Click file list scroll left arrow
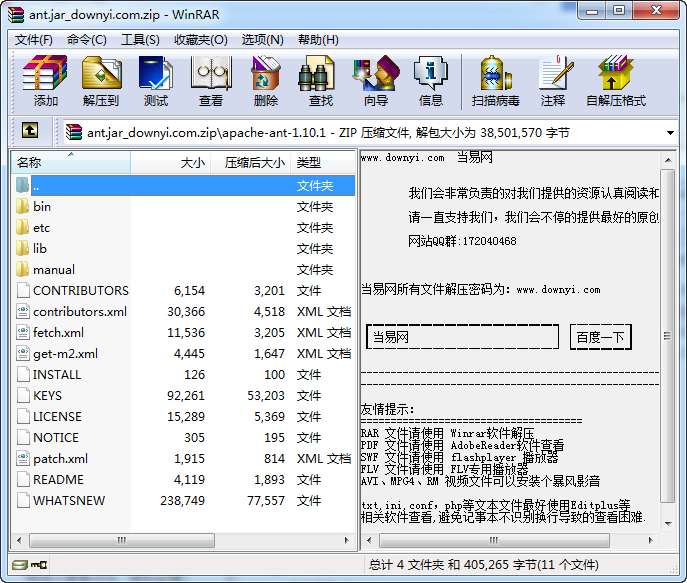The height and width of the screenshot is (583, 687). point(19,540)
